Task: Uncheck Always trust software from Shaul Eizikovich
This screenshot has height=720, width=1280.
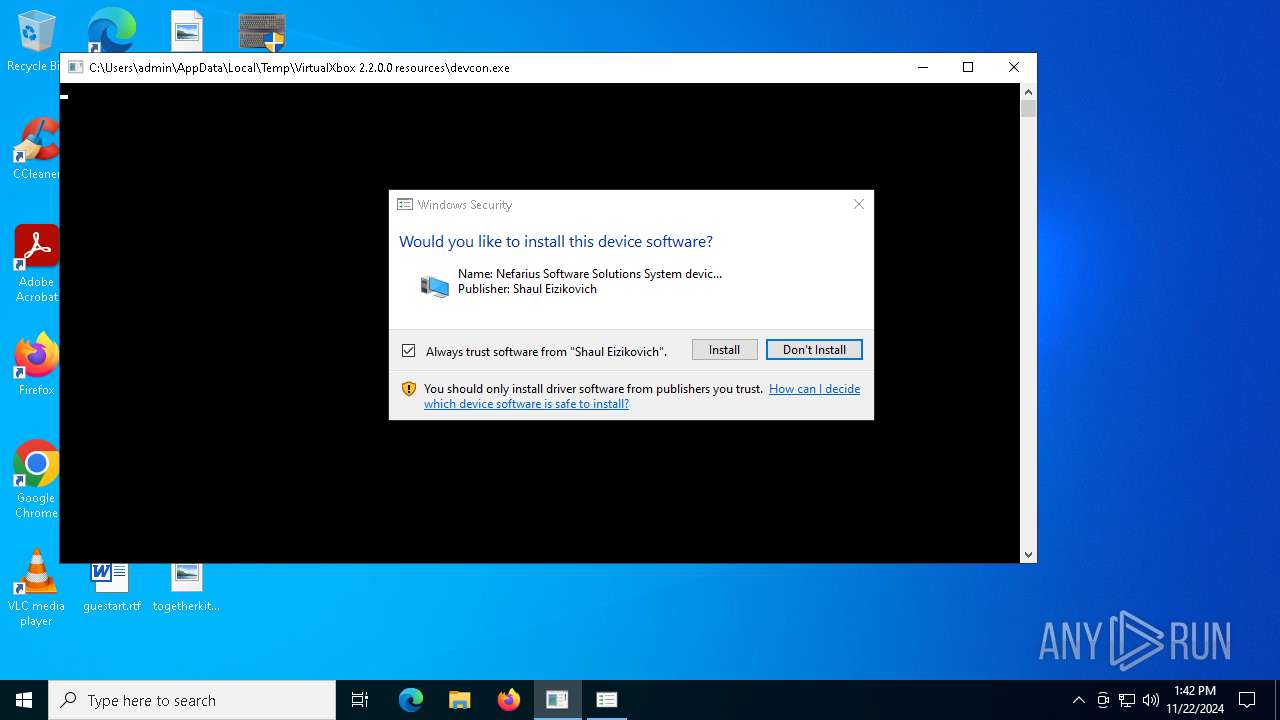Action: (408, 351)
